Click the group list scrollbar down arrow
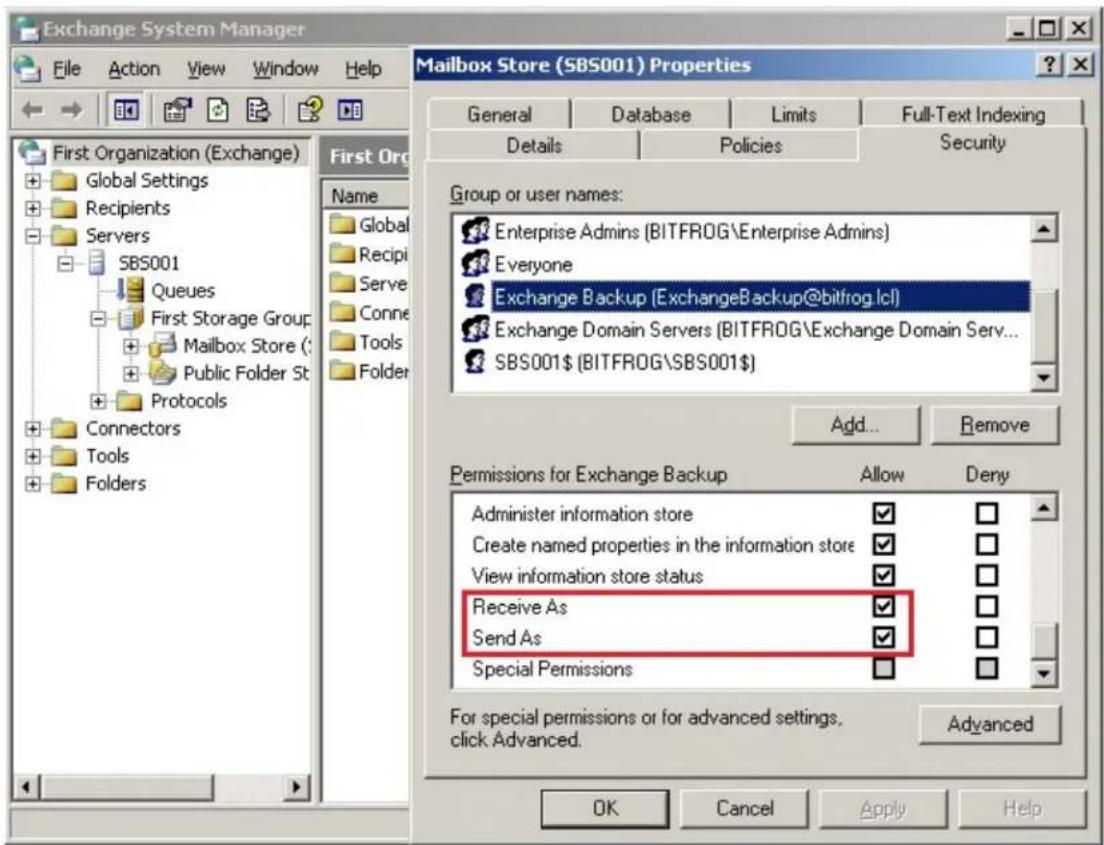This screenshot has width=1104, height=845. pyautogui.click(x=1043, y=377)
